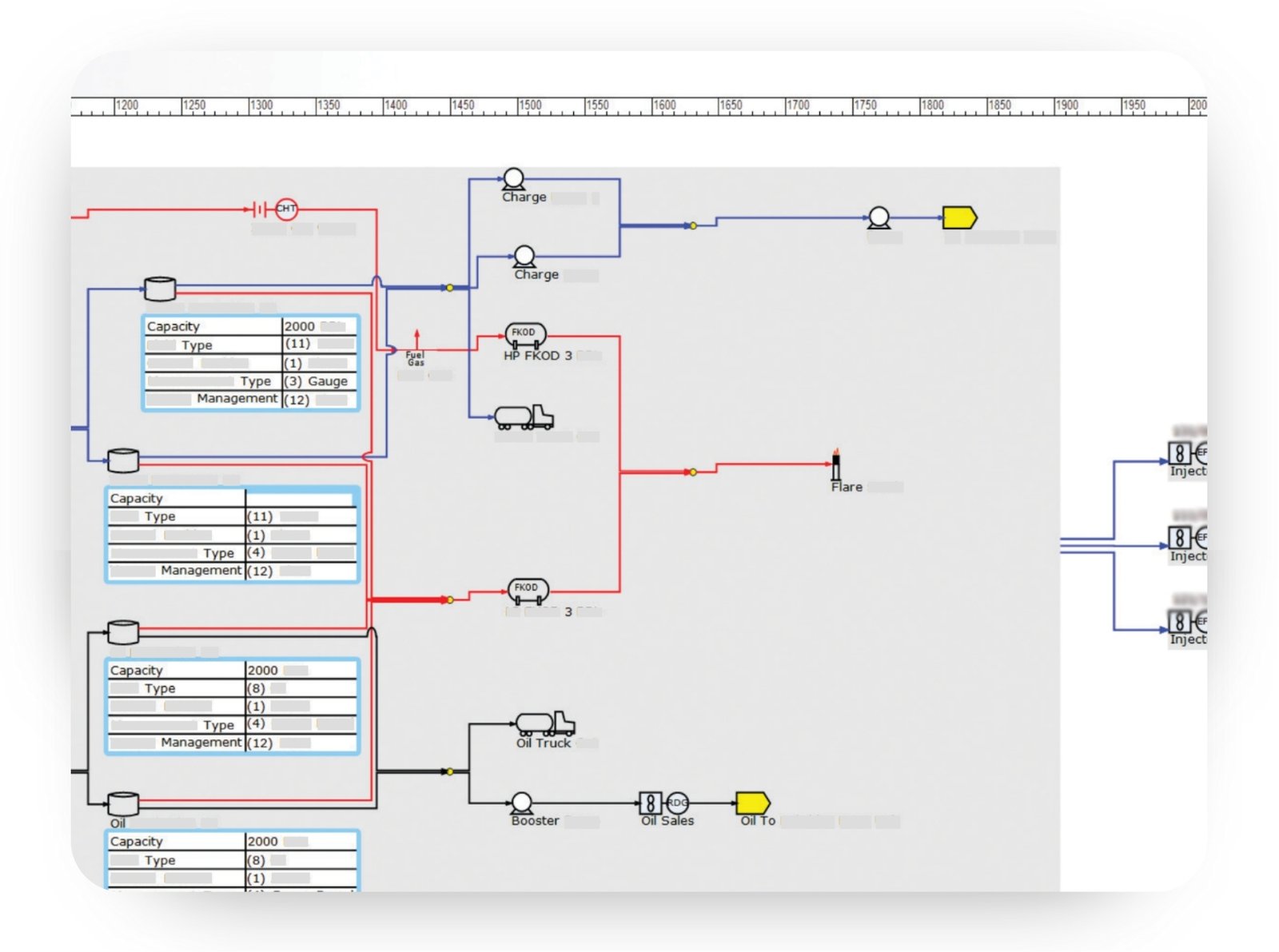This screenshot has width=1279, height=952.
Task: Click the "(3) Gauge" cell in top table
Action: pyautogui.click(x=317, y=381)
